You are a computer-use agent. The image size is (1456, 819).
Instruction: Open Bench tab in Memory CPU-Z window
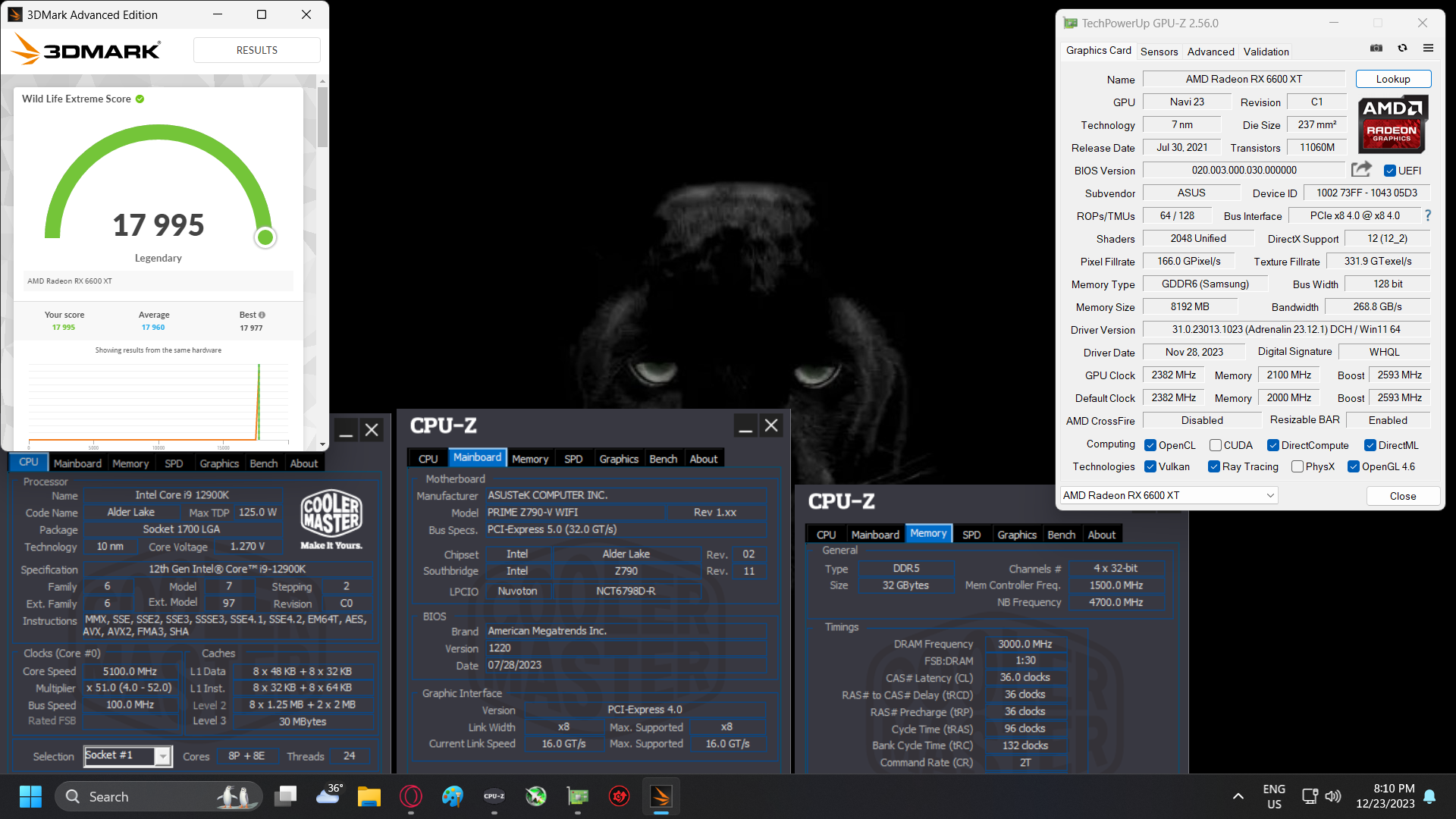point(1061,535)
